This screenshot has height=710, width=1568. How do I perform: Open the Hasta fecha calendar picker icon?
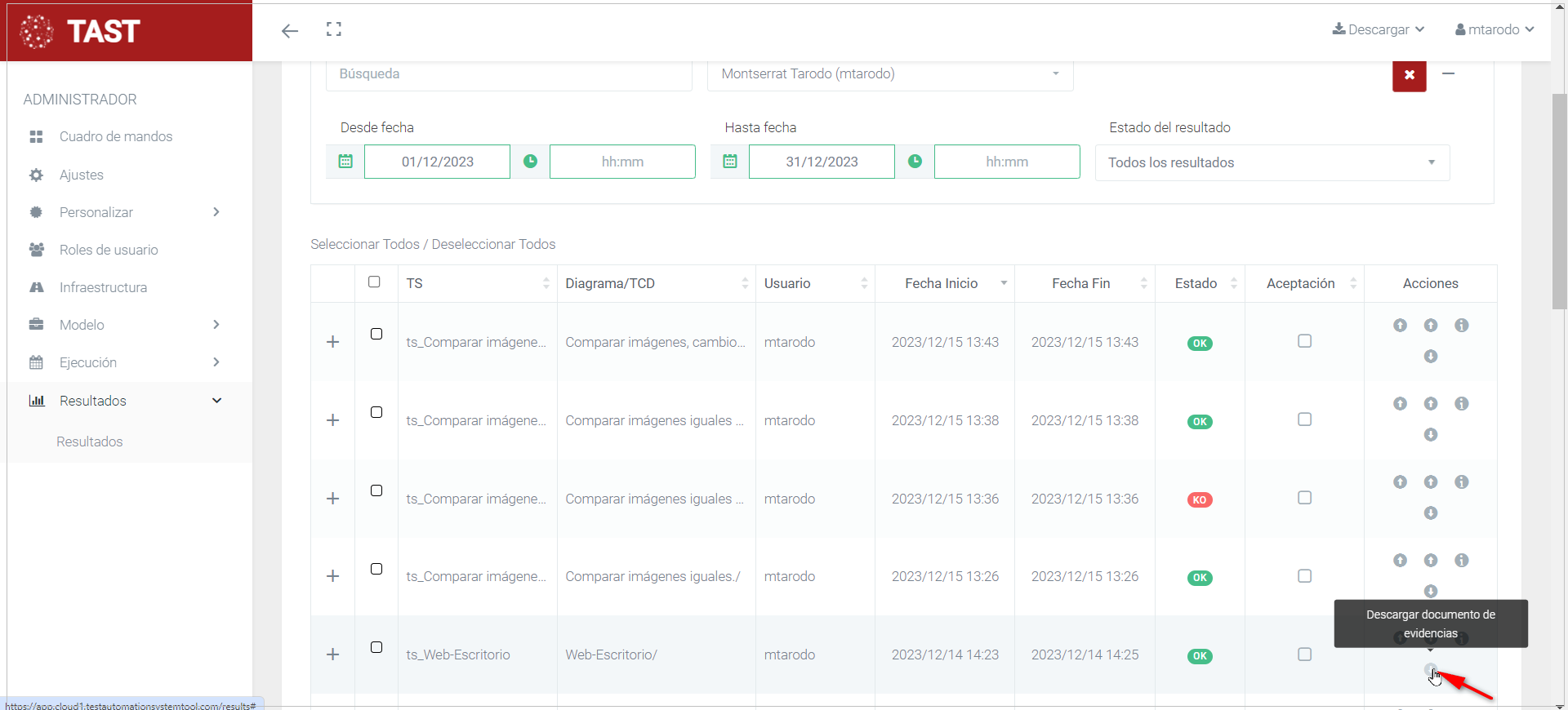(x=730, y=162)
